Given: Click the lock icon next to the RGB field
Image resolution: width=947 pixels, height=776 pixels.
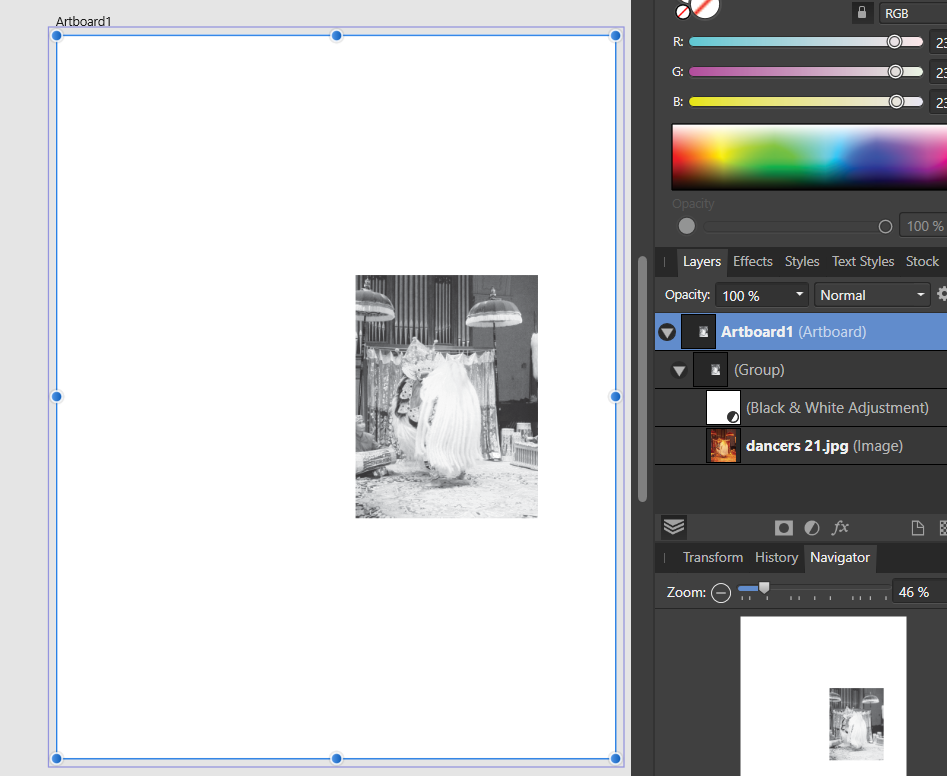Looking at the screenshot, I should tap(862, 13).
